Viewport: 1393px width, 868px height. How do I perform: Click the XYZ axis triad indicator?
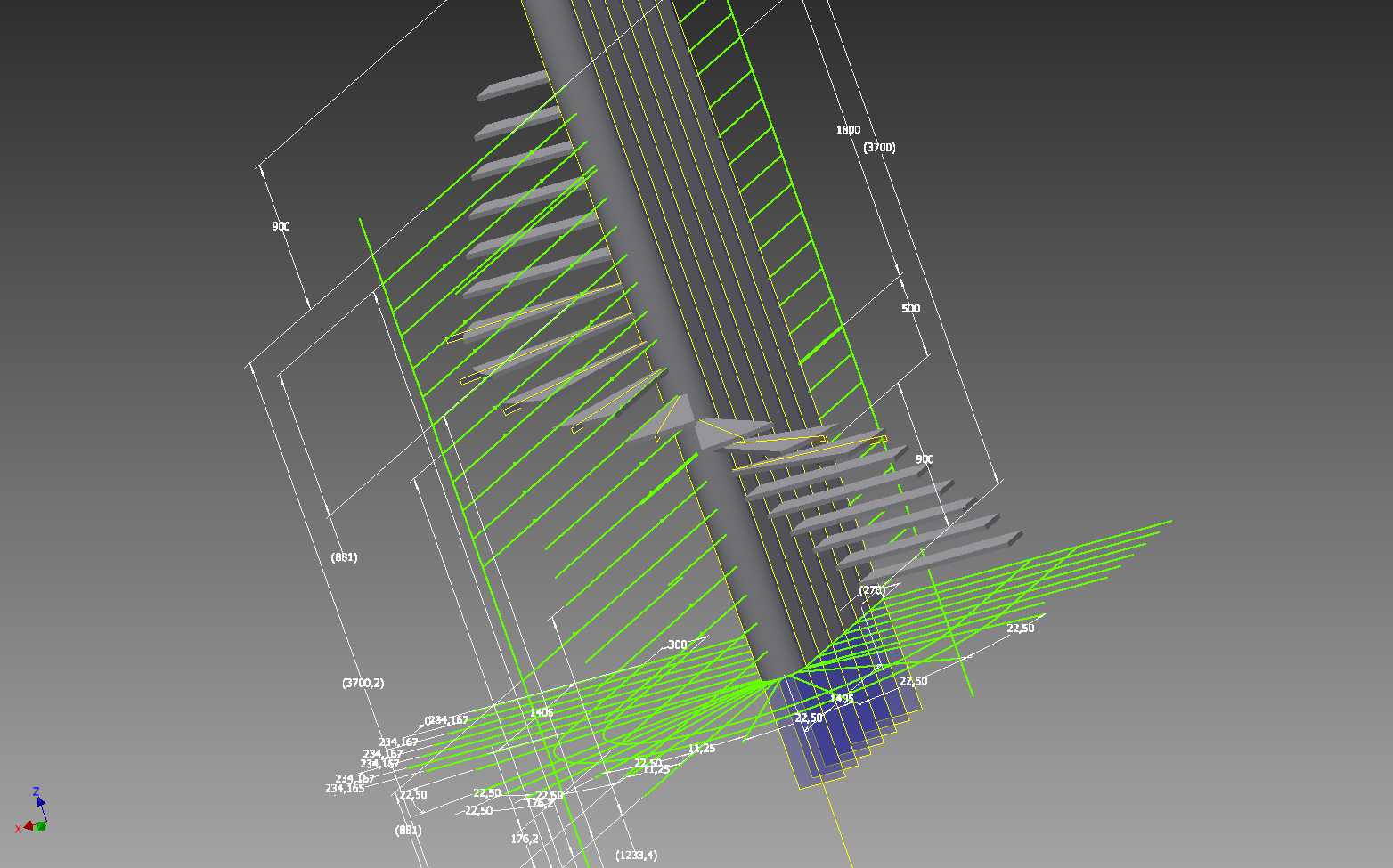(x=33, y=811)
